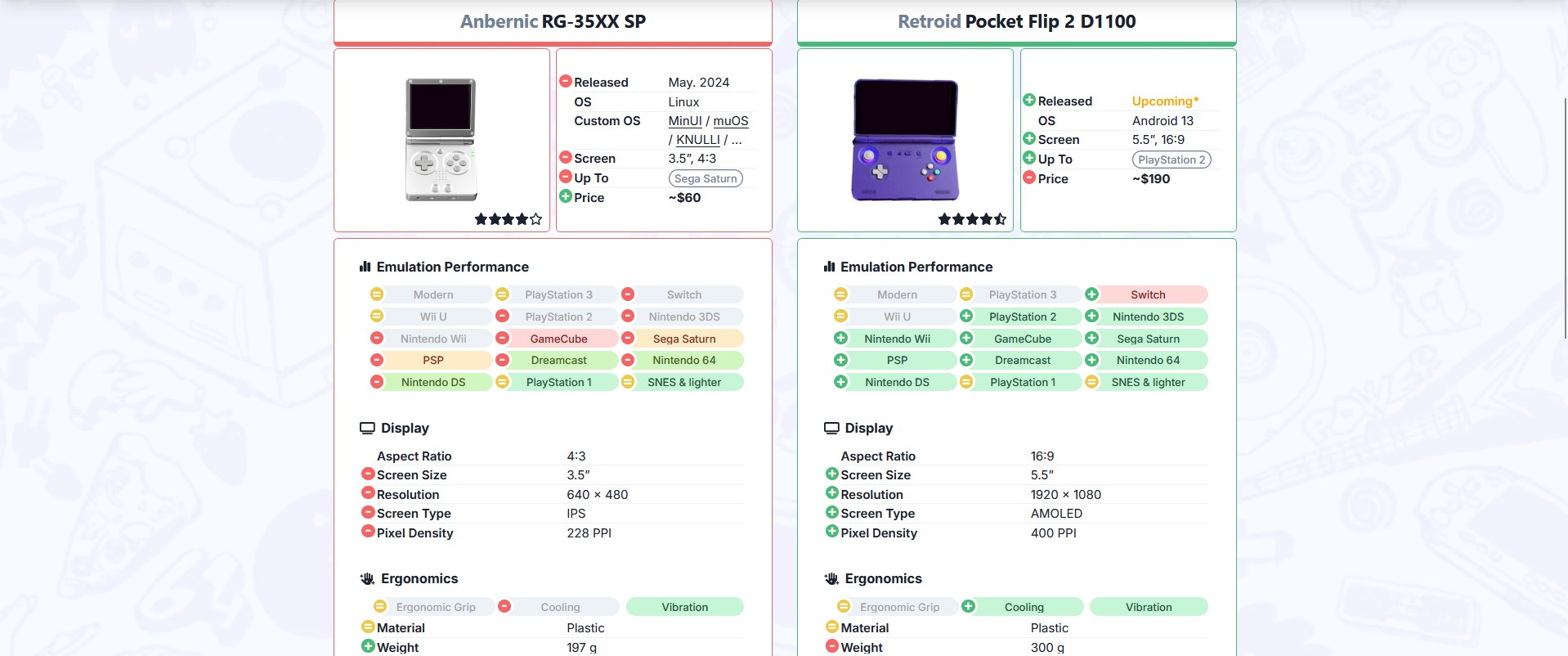Click green plus icon next to Anbernic Price
Viewport: 1568px width, 656px height.
[565, 196]
